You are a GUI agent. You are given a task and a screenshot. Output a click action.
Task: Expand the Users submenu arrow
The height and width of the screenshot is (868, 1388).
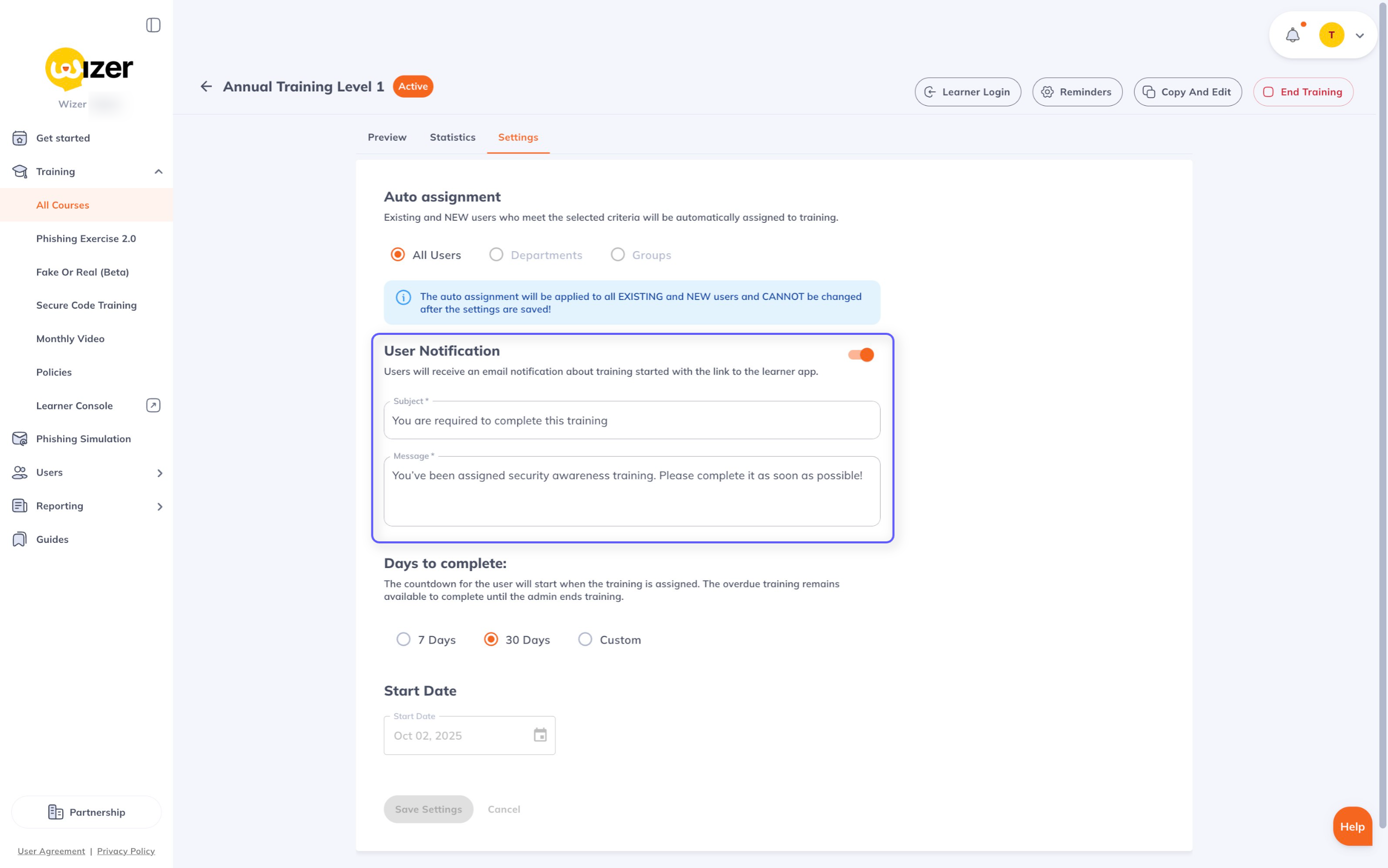point(160,473)
